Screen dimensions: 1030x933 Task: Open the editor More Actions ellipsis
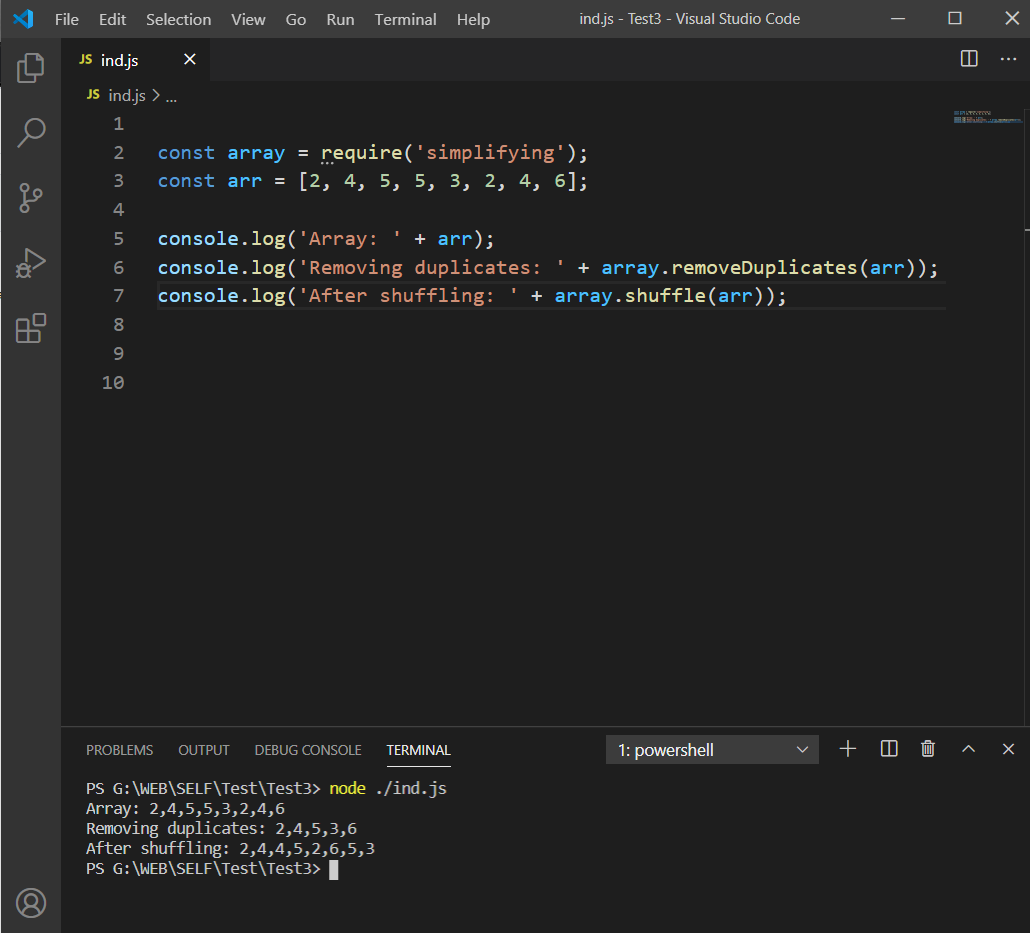(x=1008, y=59)
